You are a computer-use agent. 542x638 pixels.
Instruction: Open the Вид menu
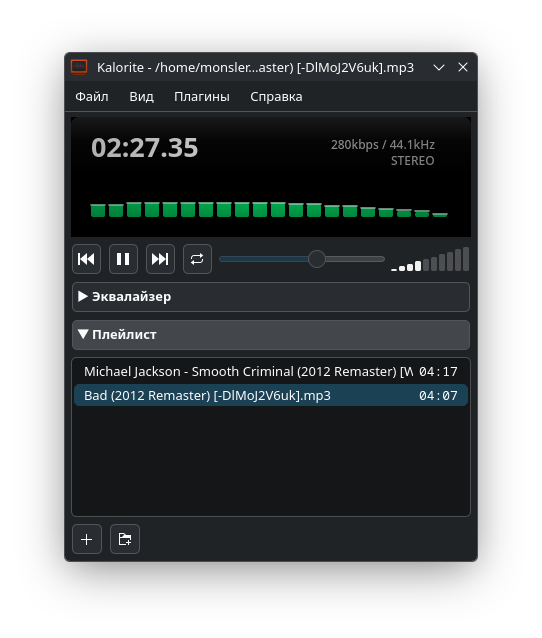141,97
